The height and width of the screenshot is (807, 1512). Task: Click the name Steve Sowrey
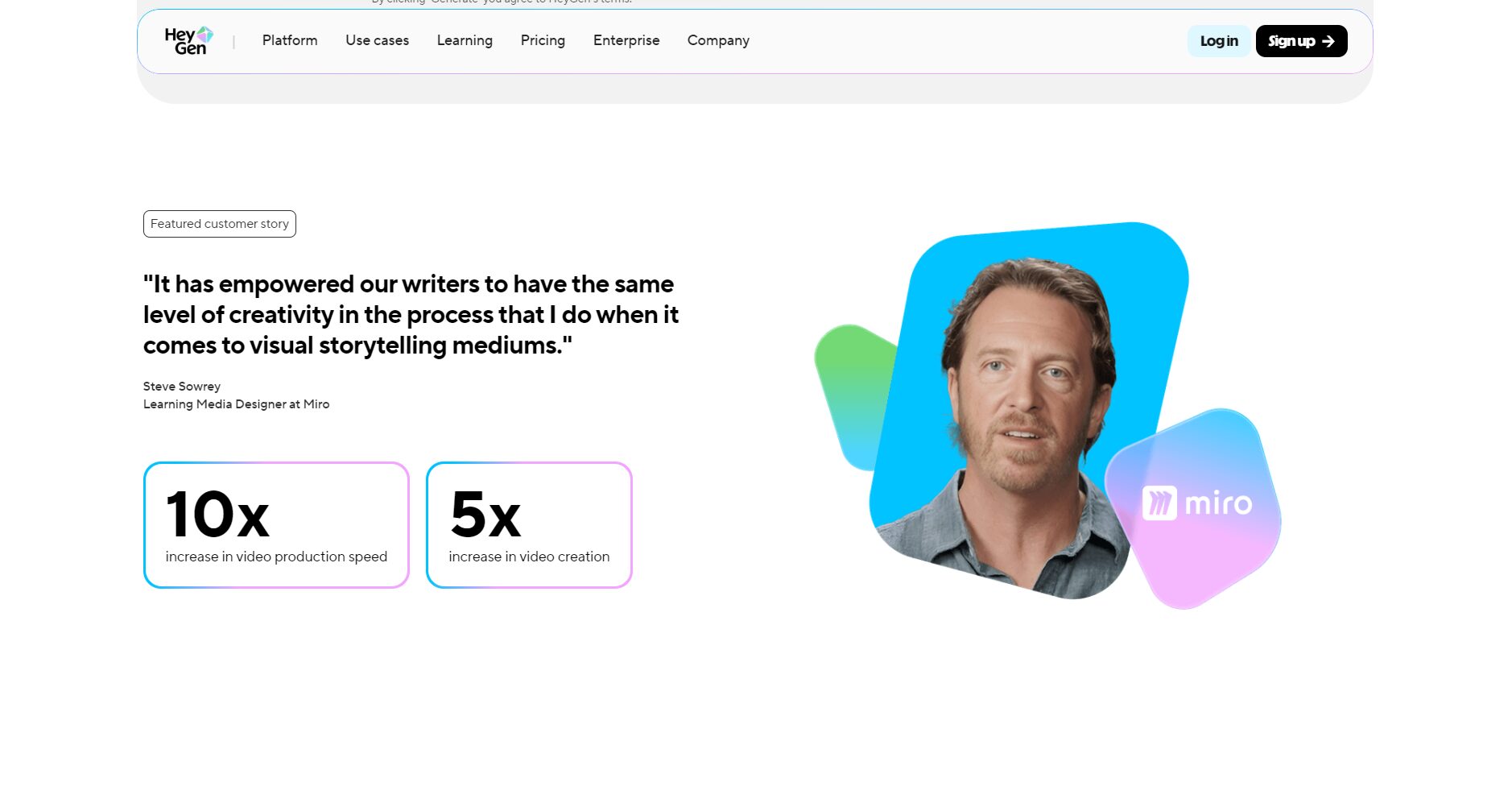pos(182,387)
